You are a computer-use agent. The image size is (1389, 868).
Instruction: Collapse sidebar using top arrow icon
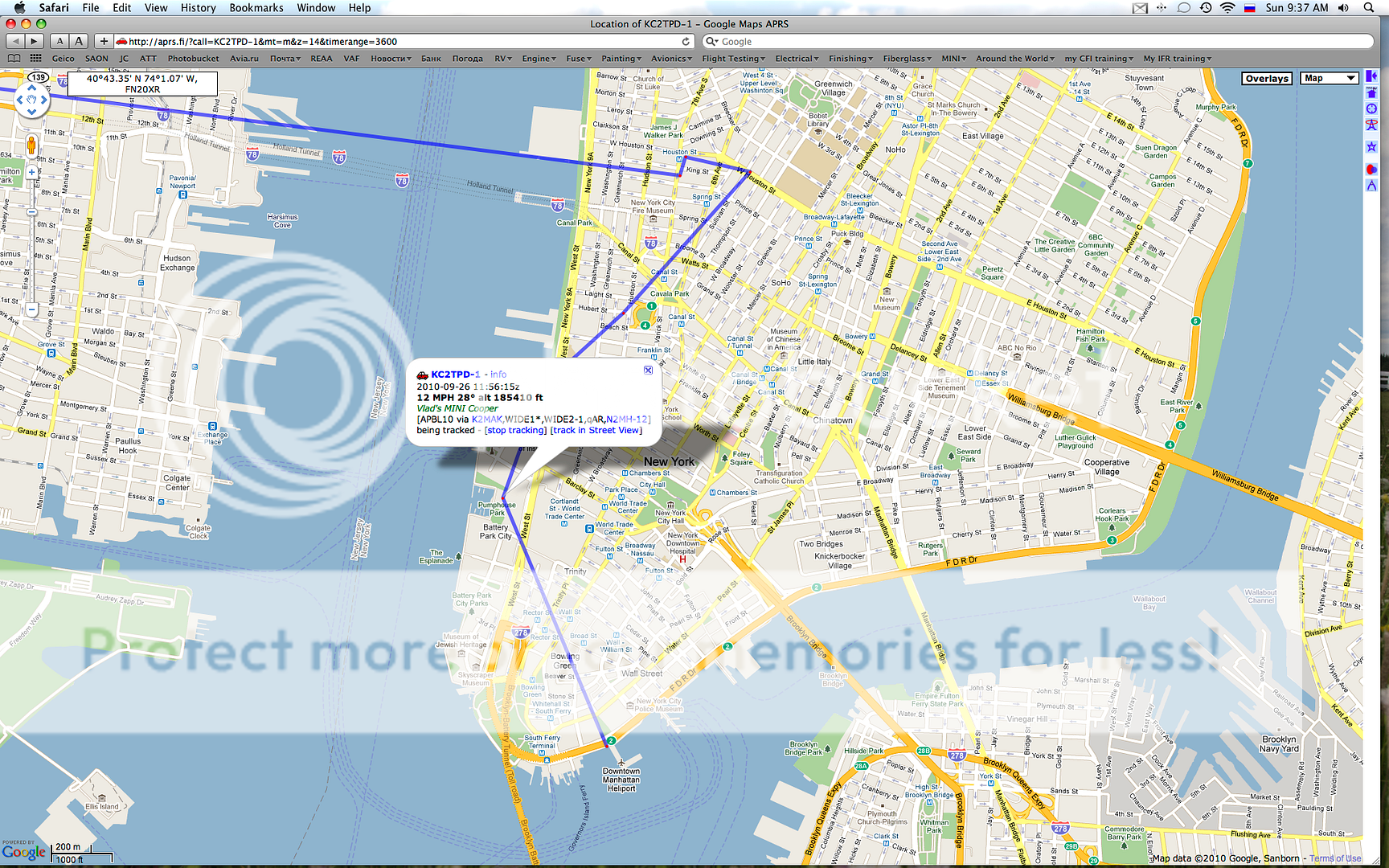(x=1371, y=76)
